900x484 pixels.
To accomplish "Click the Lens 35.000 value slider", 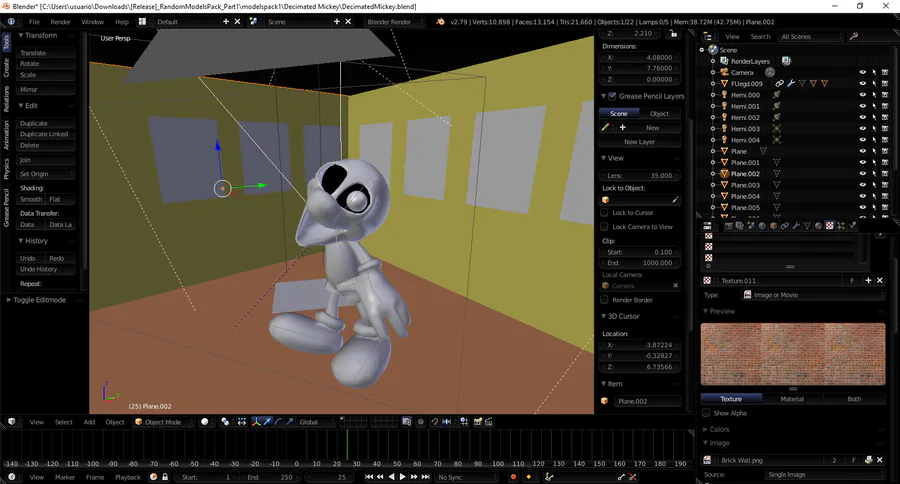I will tap(640, 175).
